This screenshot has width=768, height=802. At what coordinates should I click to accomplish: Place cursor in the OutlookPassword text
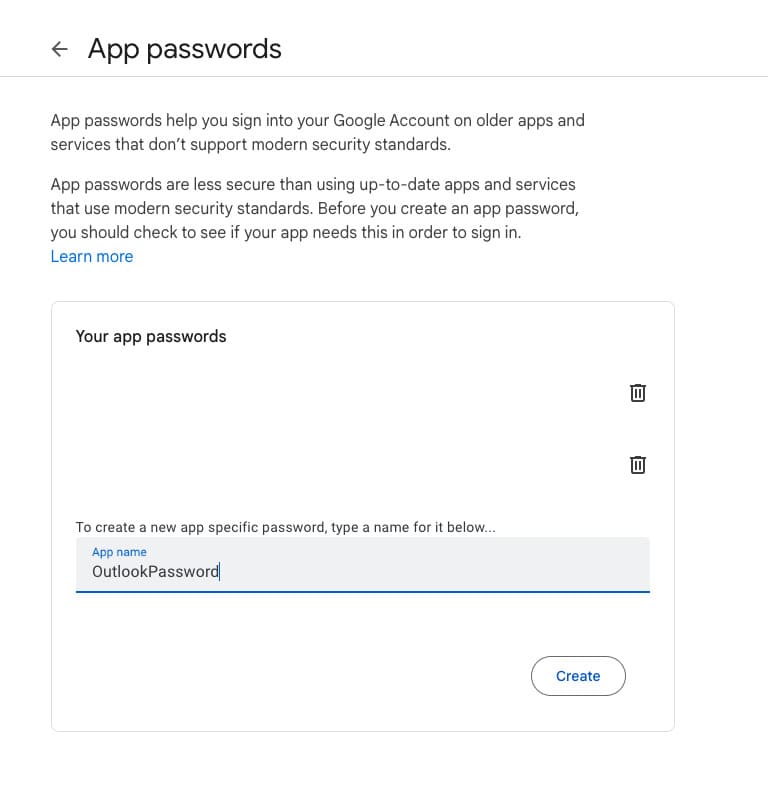[x=155, y=571]
